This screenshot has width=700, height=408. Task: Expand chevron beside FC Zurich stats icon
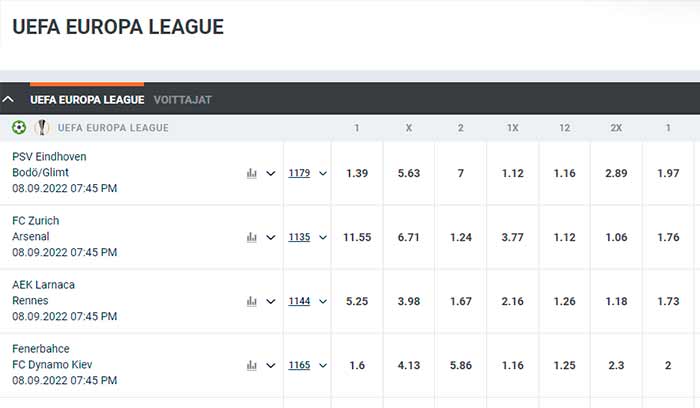click(x=271, y=237)
